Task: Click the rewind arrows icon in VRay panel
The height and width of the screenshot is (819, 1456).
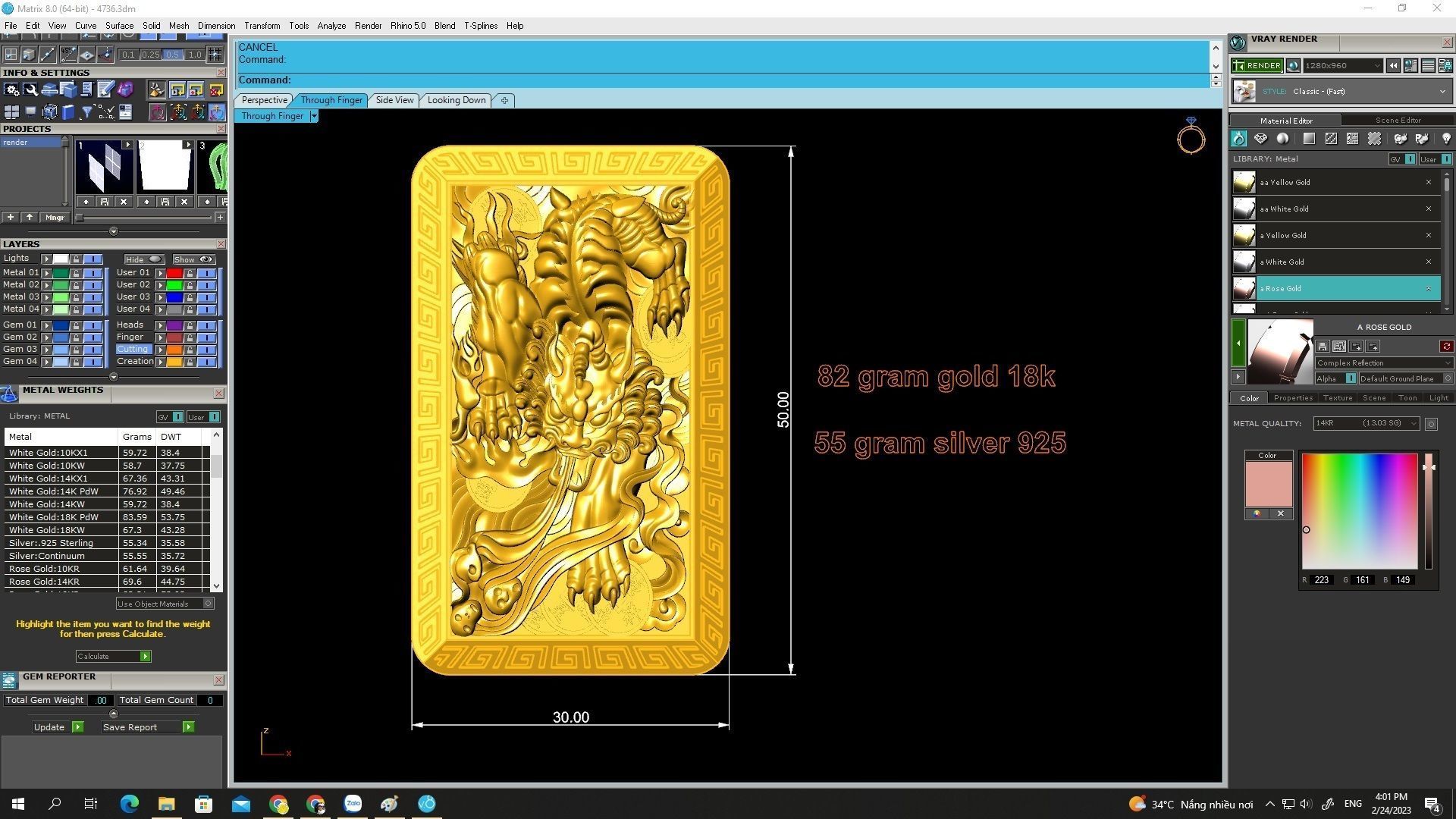Action: (x=1393, y=66)
